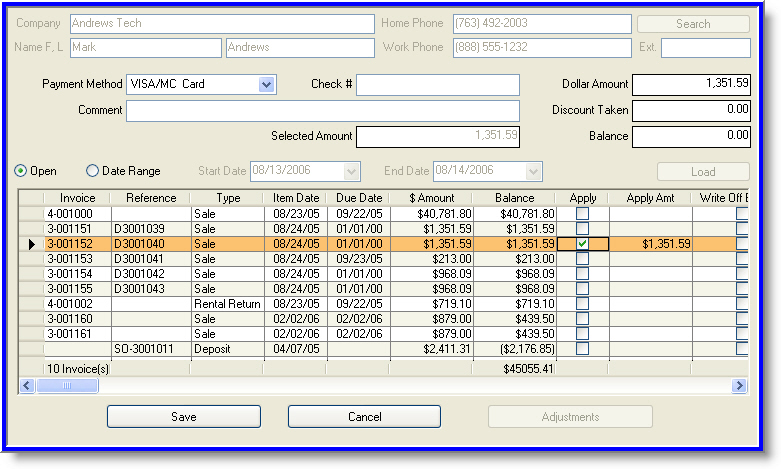Click the scroll left arrow of grid
The width and height of the screenshot is (781, 469).
point(27,385)
